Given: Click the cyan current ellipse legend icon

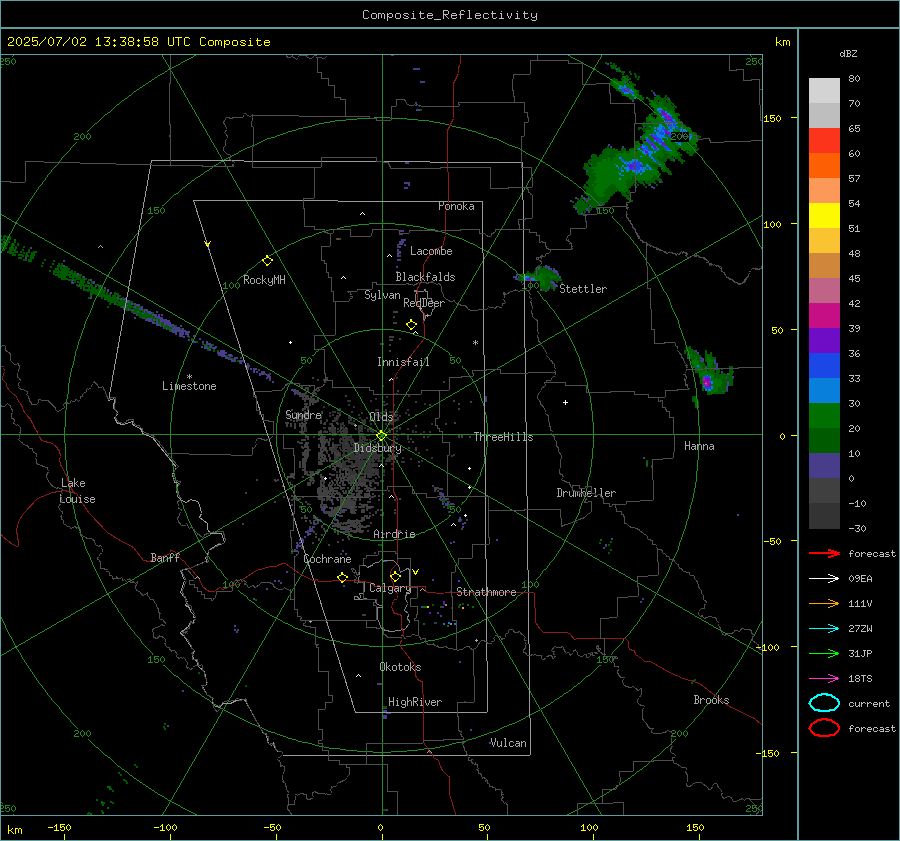Looking at the screenshot, I should click(x=824, y=703).
